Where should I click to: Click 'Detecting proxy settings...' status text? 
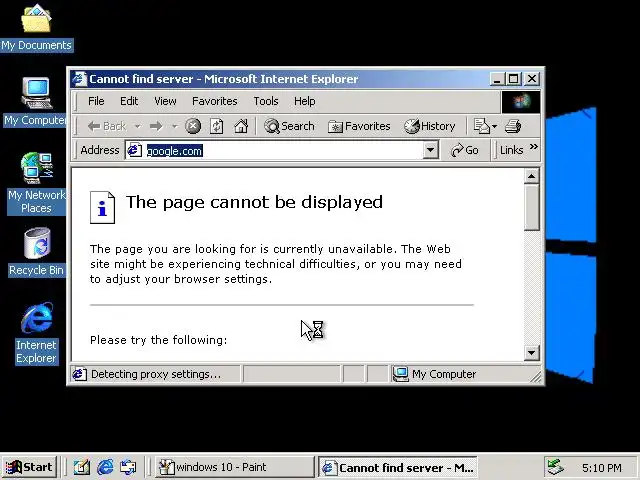pos(156,374)
